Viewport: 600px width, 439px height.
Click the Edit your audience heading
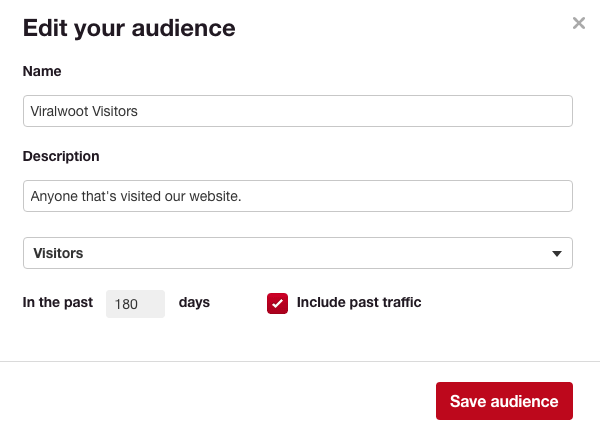tap(129, 29)
